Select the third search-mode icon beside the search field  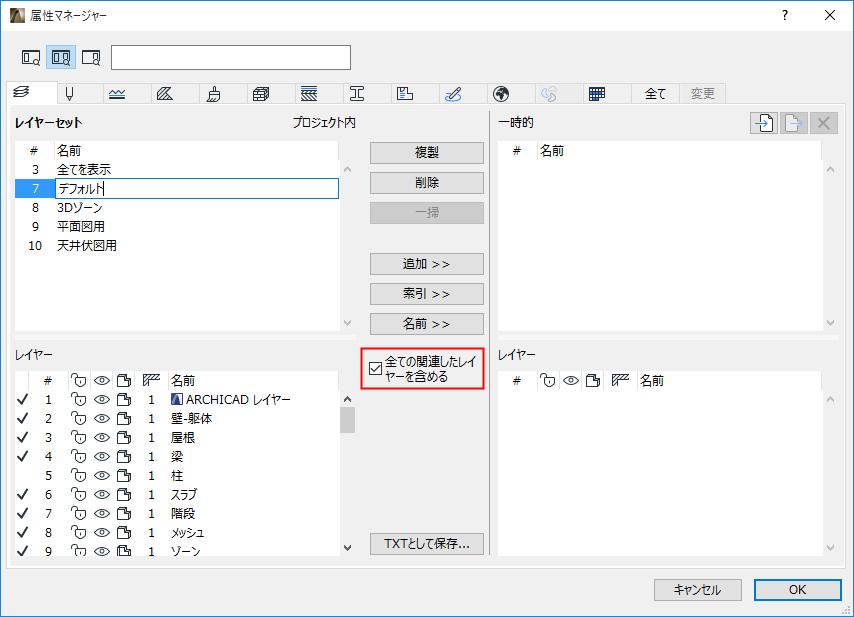tap(91, 57)
